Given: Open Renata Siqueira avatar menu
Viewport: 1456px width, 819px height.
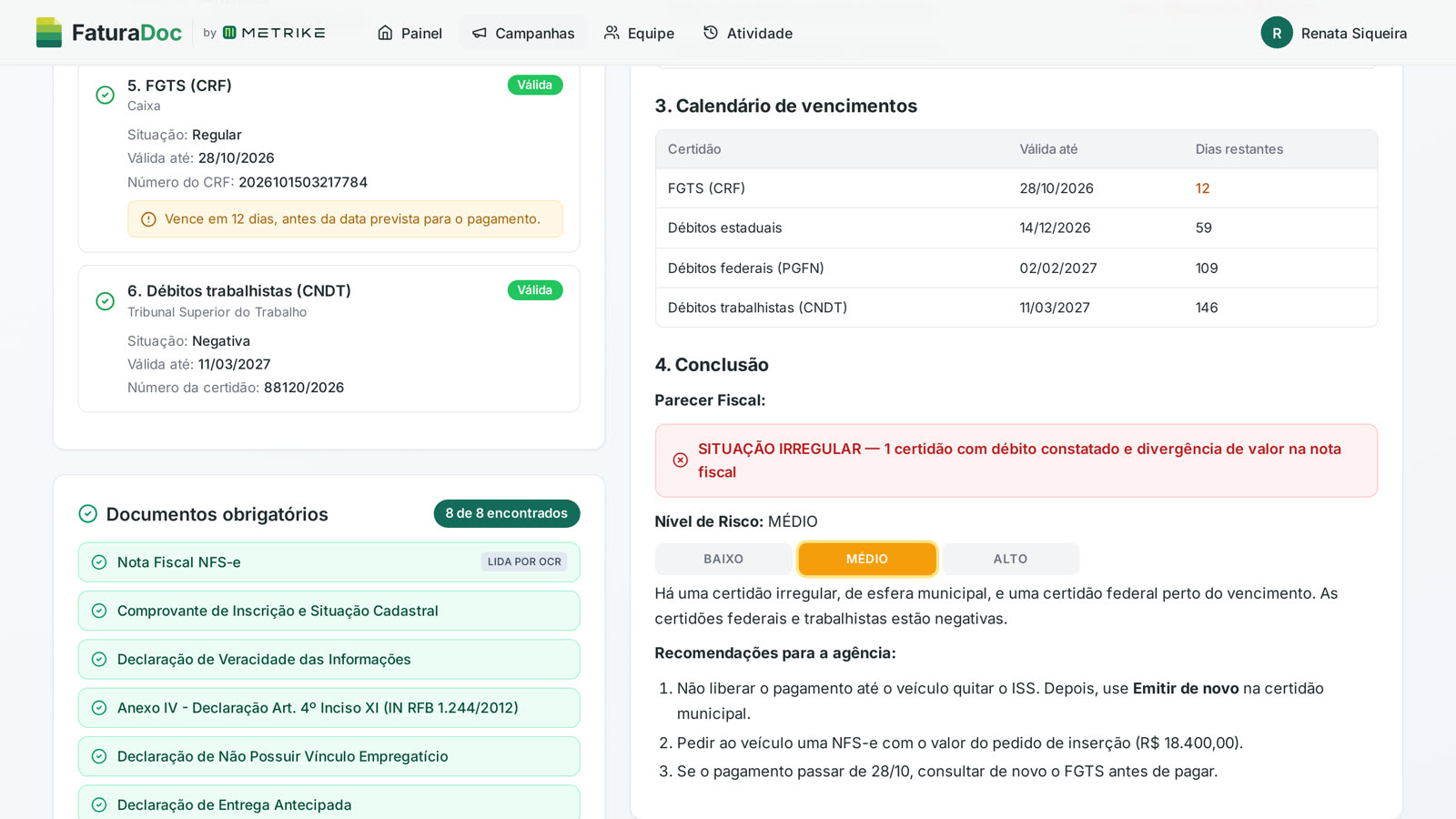Looking at the screenshot, I should click(1277, 33).
